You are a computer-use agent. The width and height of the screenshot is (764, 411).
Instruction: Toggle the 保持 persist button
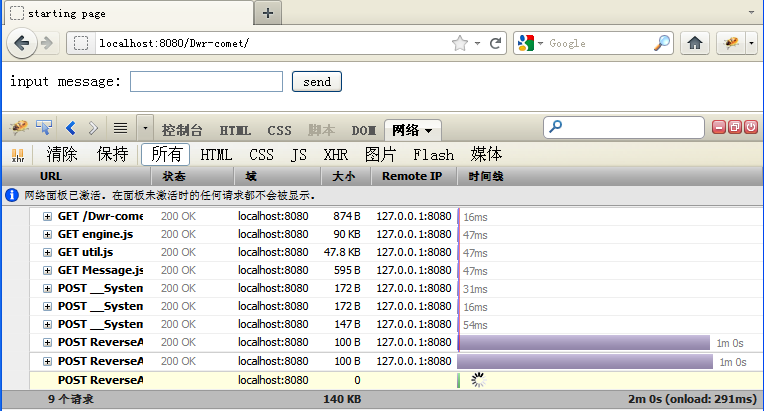click(112, 154)
